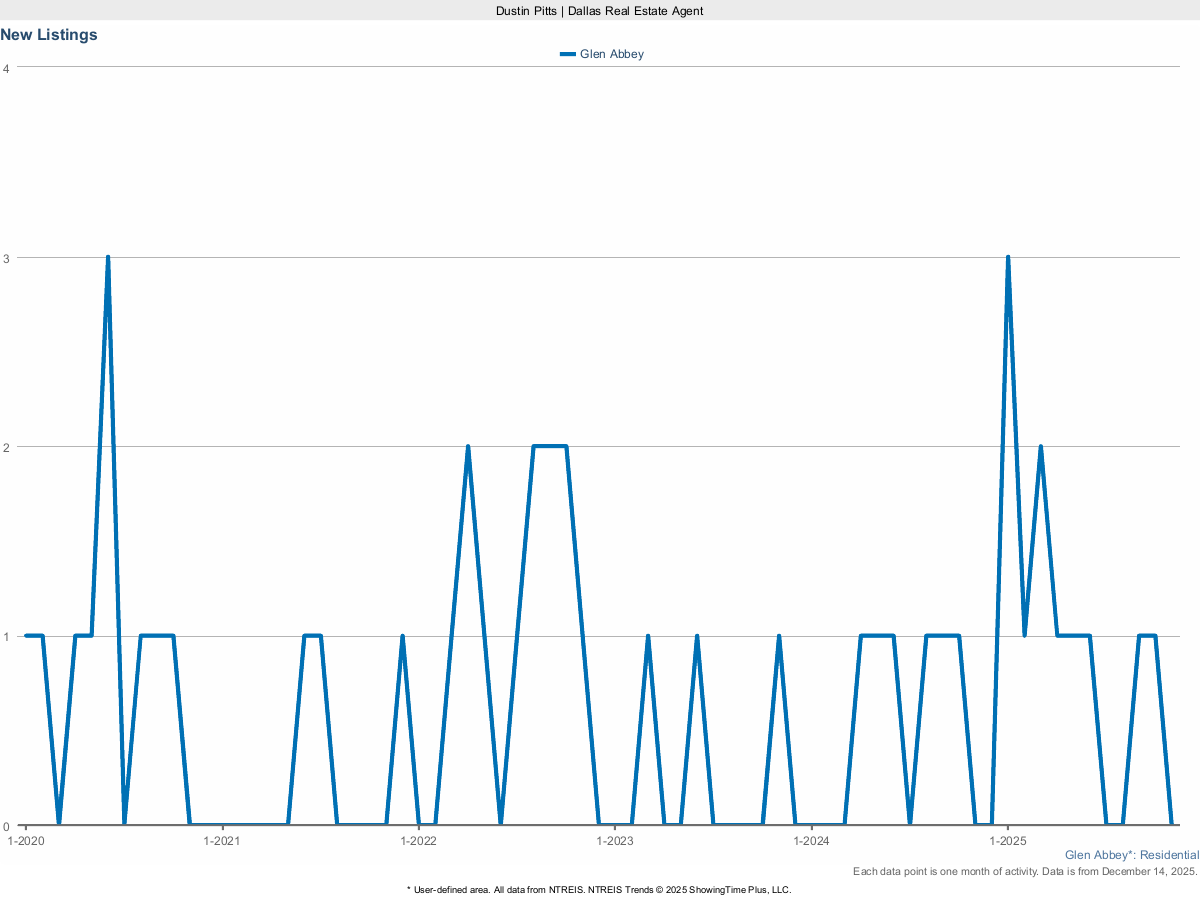Click the 1-2024 x-axis label
The height and width of the screenshot is (900, 1200).
pyautogui.click(x=811, y=841)
